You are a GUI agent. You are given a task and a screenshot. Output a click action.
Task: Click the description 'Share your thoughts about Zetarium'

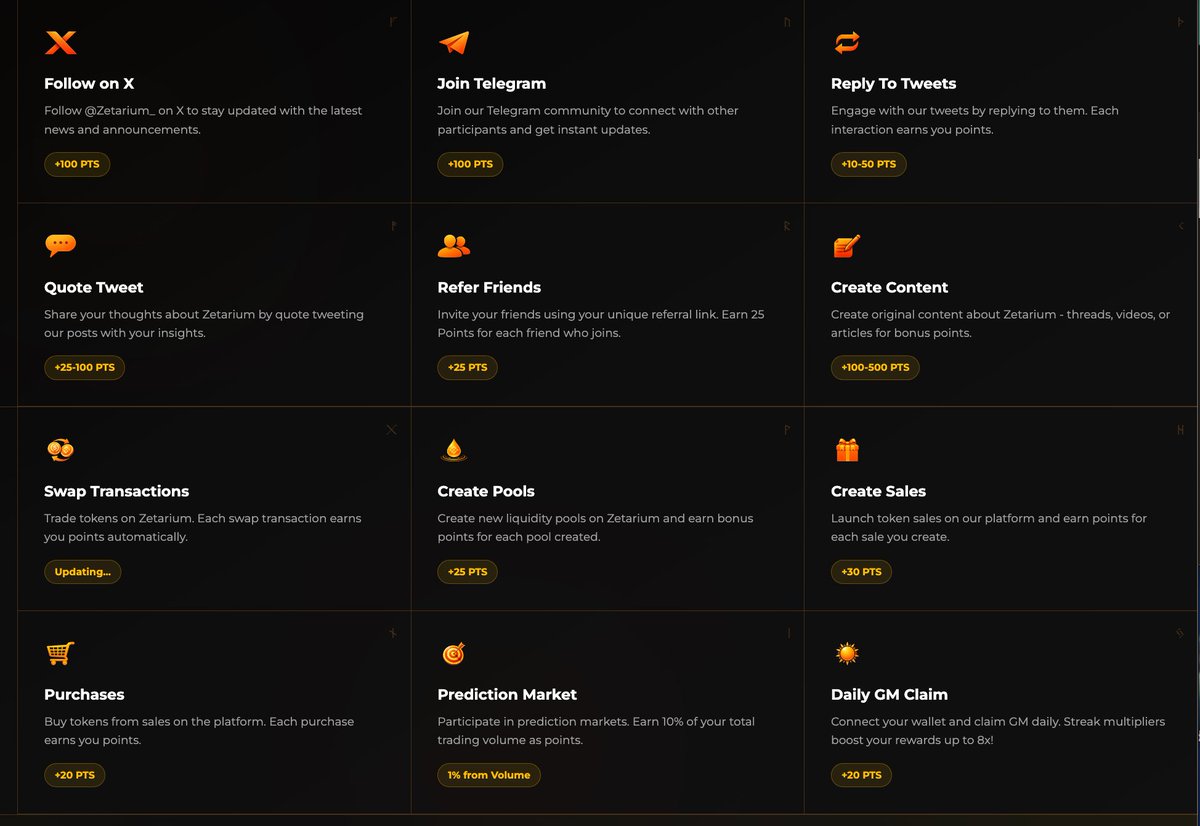point(204,323)
